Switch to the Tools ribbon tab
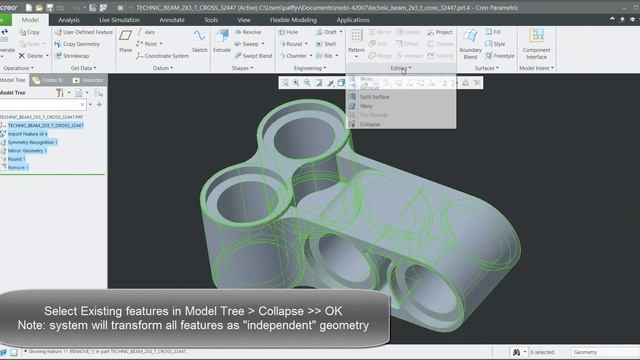Image resolution: width=640 pixels, height=360 pixels. tap(211, 20)
